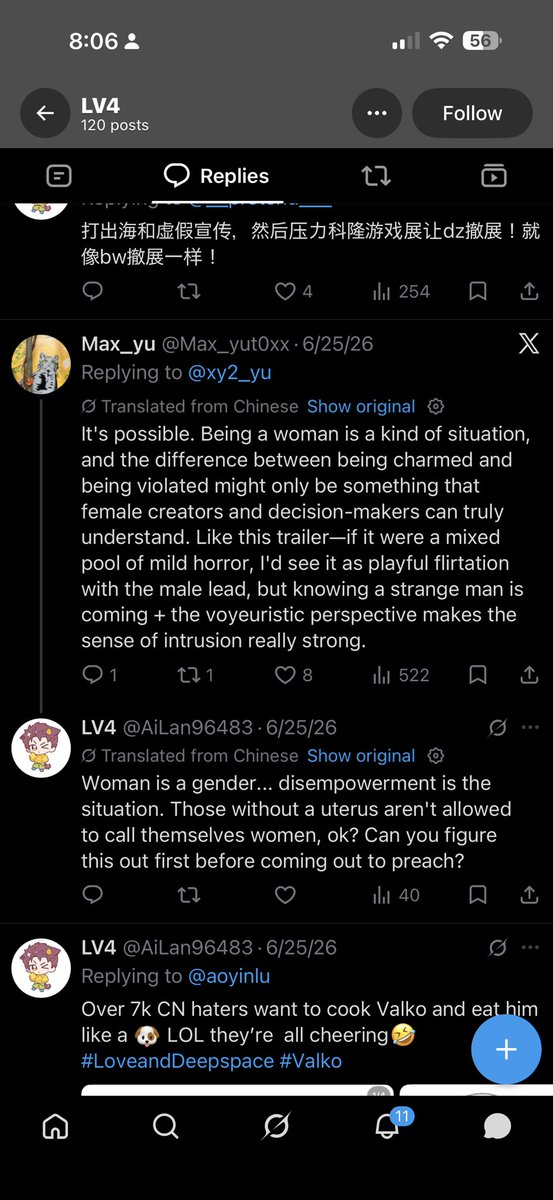Image resolution: width=553 pixels, height=1200 pixels.
Task: Open Max_yu's profile avatar
Action: pos(41,365)
